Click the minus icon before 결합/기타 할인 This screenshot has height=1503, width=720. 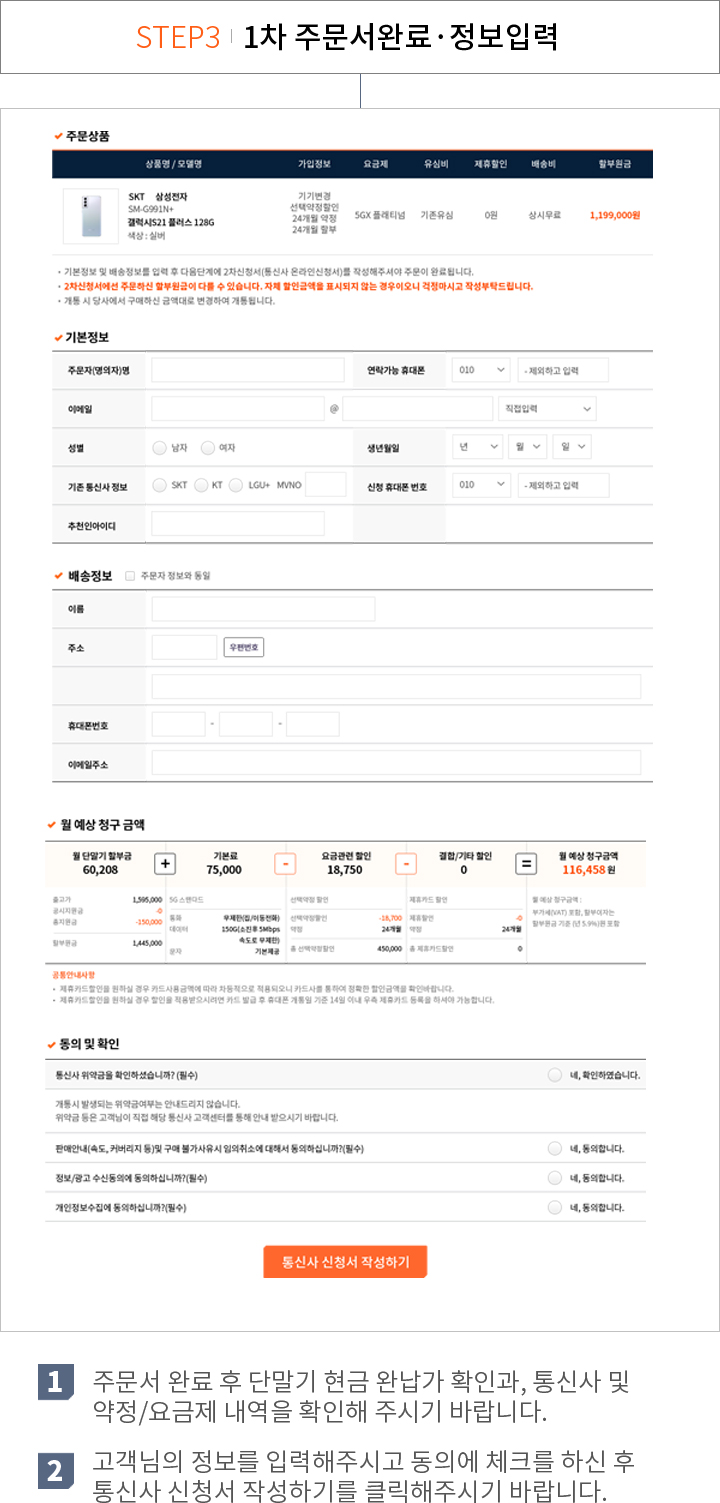(x=406, y=864)
